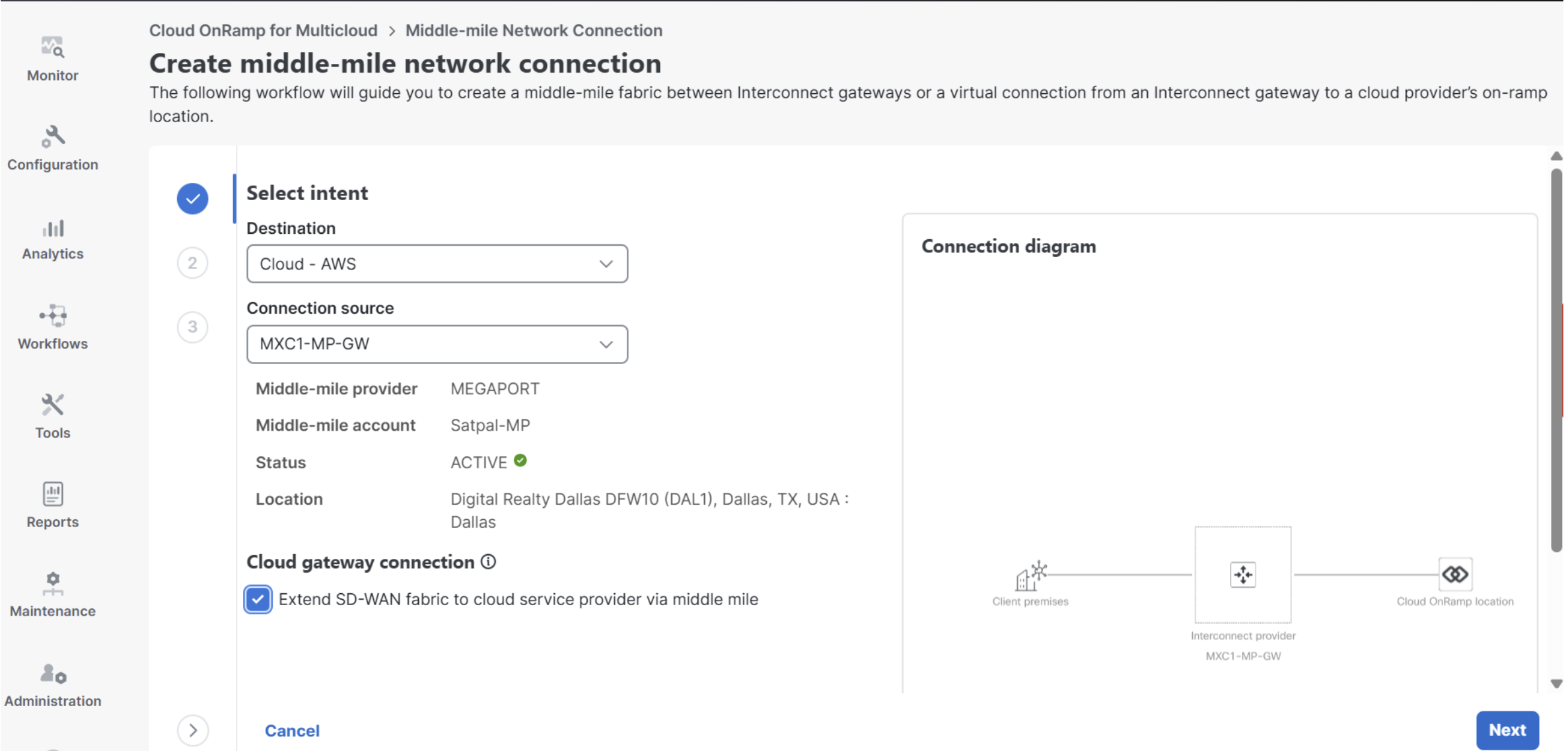Click the Interconnect provider diagram node icon
This screenshot has height=753, width=1568.
point(1242,575)
